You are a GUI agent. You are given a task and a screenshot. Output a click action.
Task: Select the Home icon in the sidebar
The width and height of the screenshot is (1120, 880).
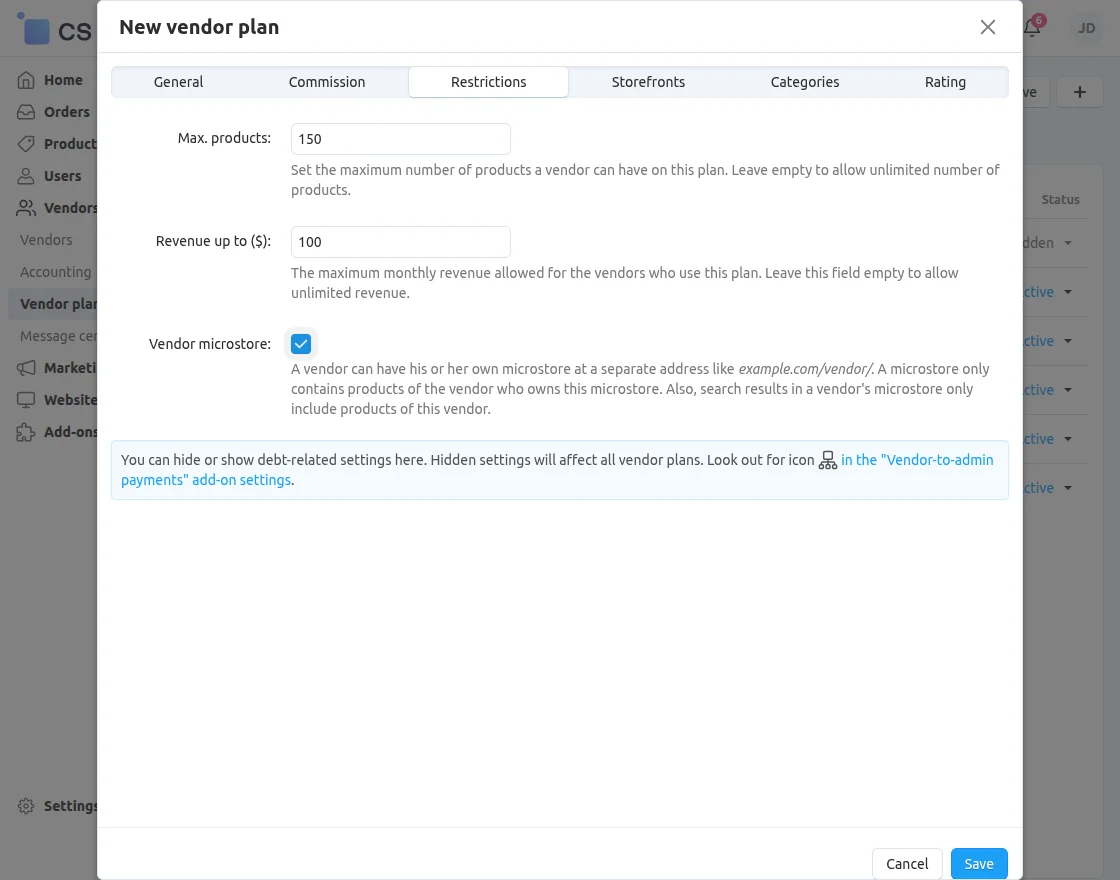(26, 79)
